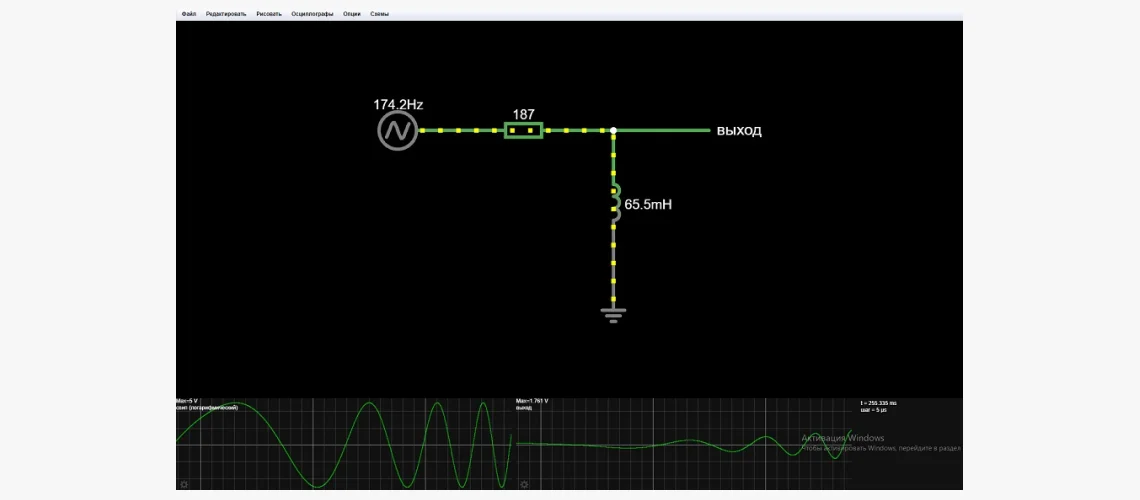Click the 174.2Hz AC sweep source symbol
This screenshot has width=1140, height=500.
coord(397,131)
